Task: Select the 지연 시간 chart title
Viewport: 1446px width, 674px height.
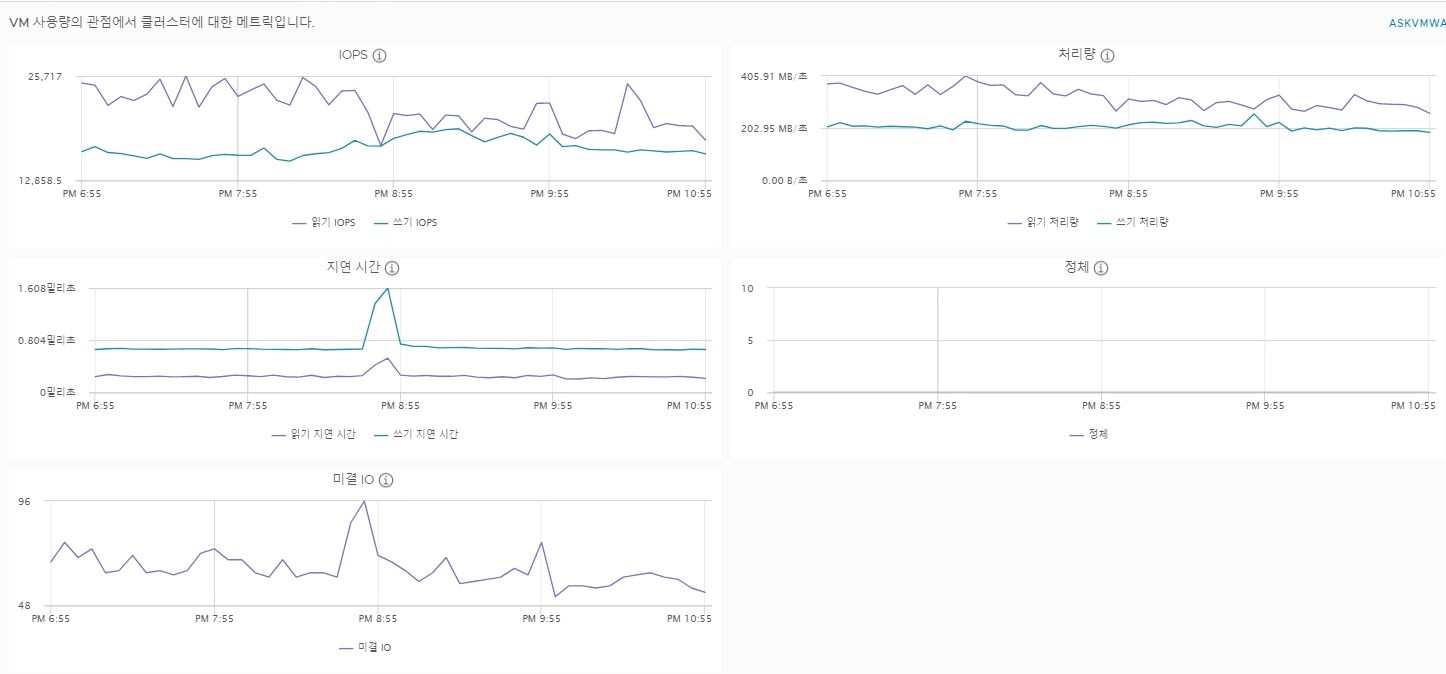Action: [x=354, y=268]
